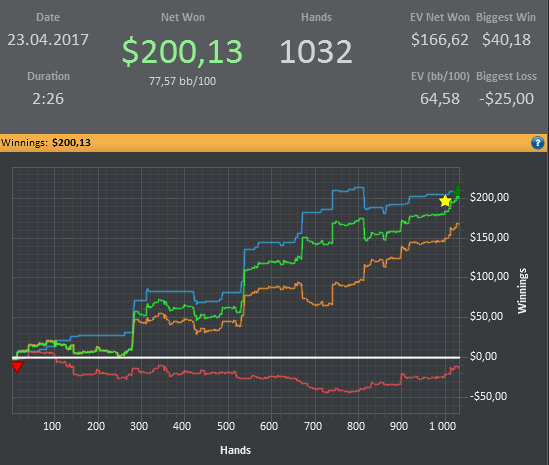Screen dimensions: 549x465
Task: Click the 500 x-axis tick label
Action: 226,426
